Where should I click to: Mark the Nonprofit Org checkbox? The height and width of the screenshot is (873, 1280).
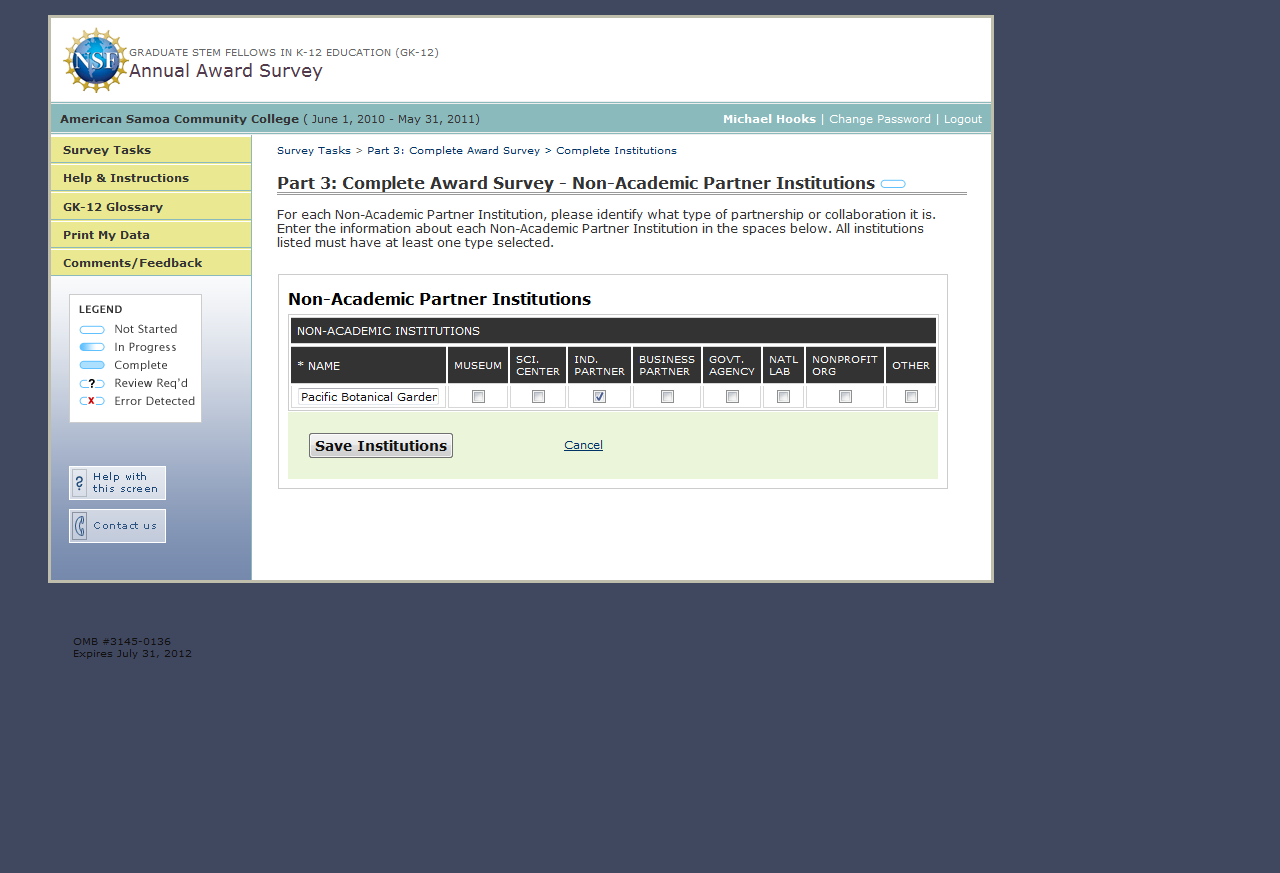(x=845, y=397)
